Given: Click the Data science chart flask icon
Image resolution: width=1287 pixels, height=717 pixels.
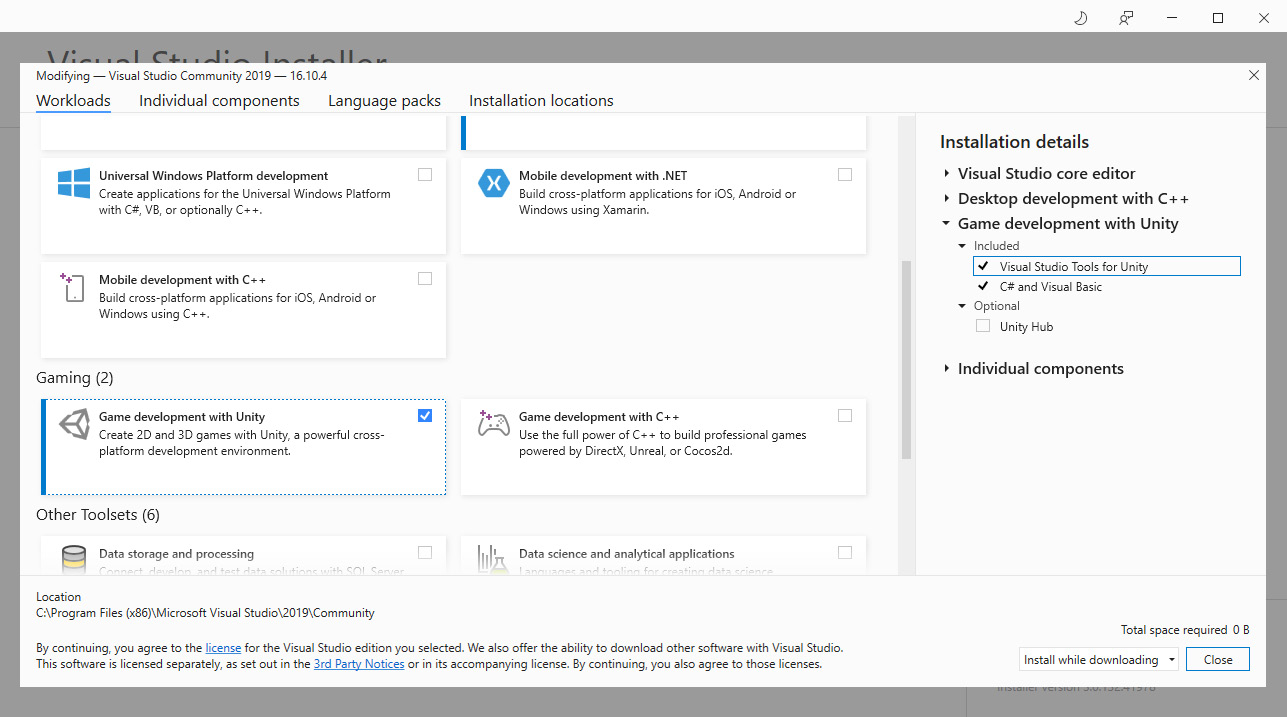Looking at the screenshot, I should [493, 559].
